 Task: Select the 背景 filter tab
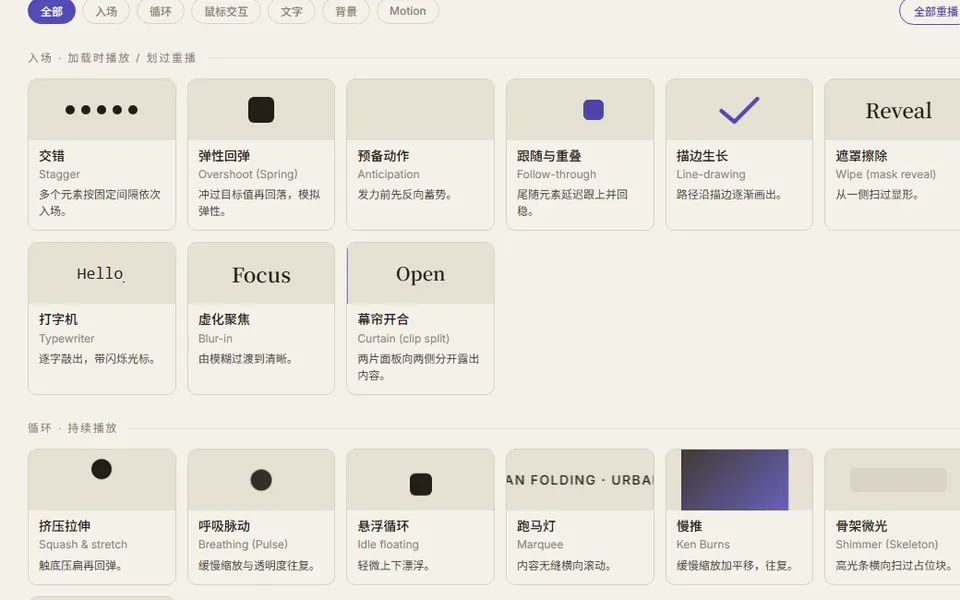[x=346, y=11]
